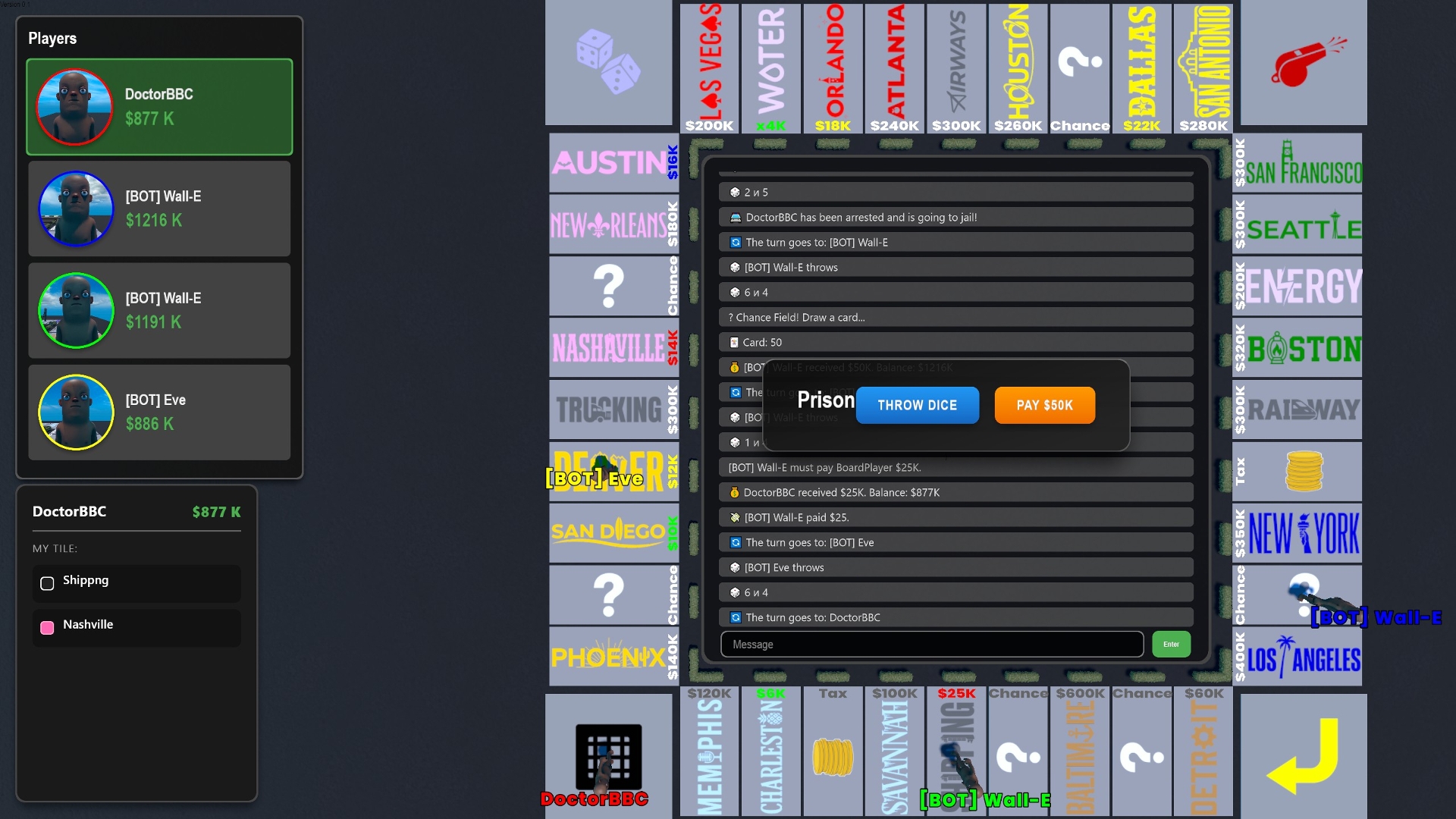The height and width of the screenshot is (819, 1456).
Task: Select [BOT] Eve player card
Action: [x=159, y=412]
